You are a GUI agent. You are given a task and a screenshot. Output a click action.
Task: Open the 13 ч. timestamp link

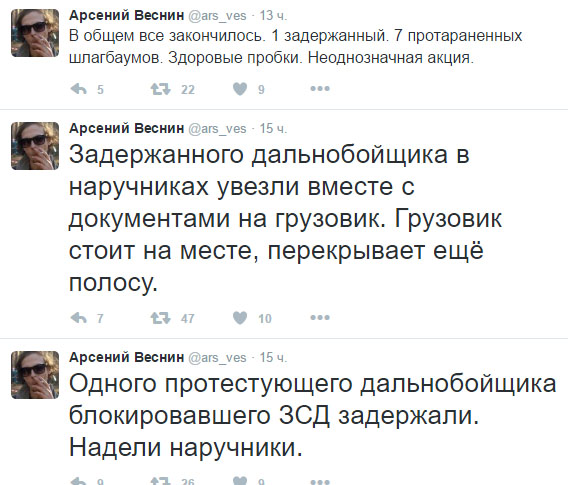[273, 16]
